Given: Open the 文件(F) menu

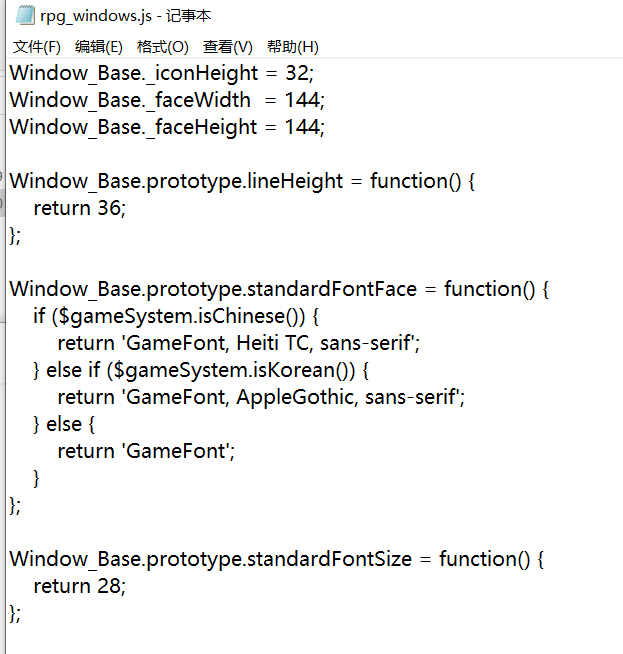Looking at the screenshot, I should [x=37, y=47].
